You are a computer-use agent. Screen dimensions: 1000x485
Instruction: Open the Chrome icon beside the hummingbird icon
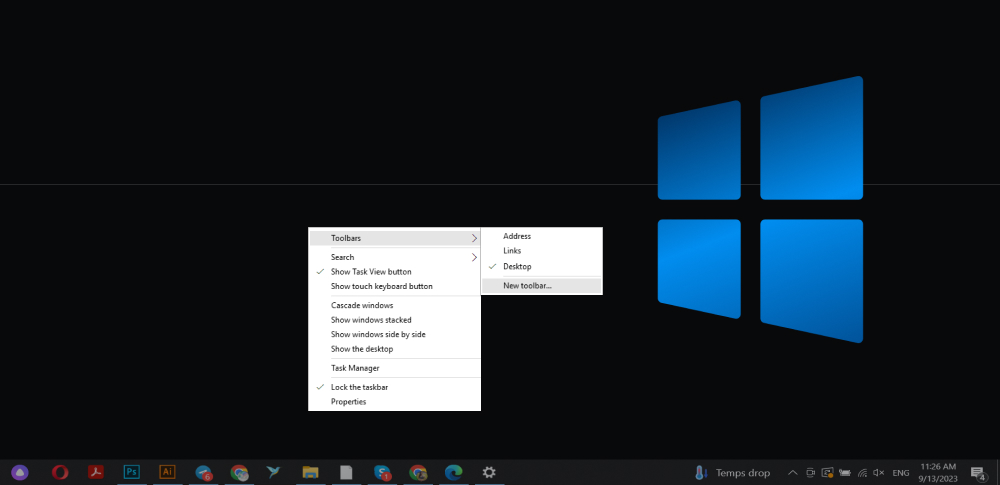tap(239, 472)
